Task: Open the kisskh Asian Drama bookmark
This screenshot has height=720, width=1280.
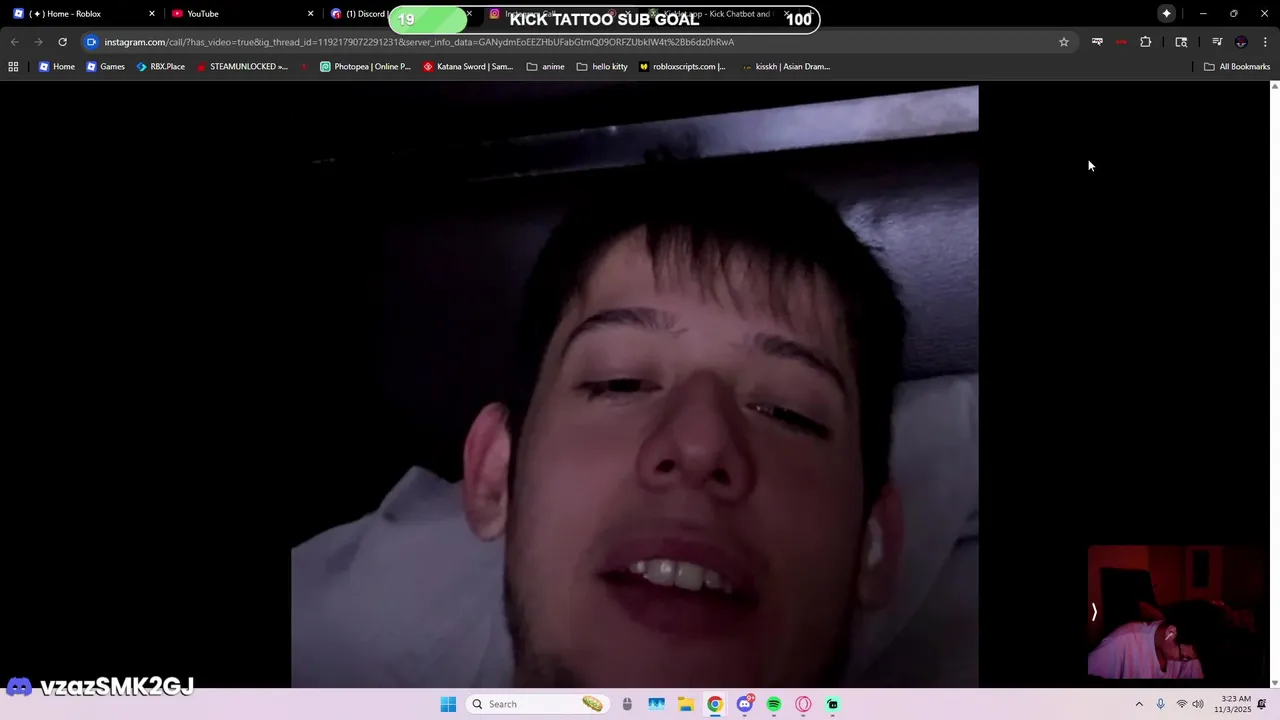Action: 786,67
